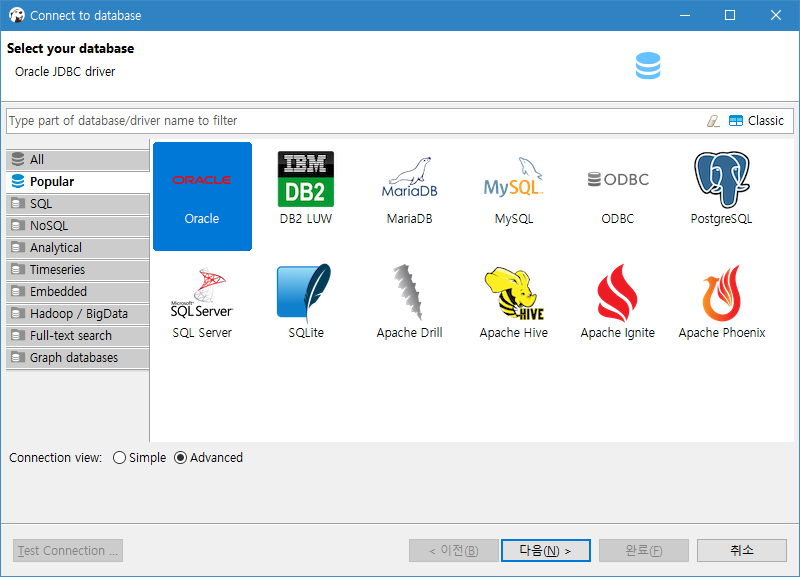Minimize the Connect to database window
This screenshot has height=577, width=800.
pos(685,15)
